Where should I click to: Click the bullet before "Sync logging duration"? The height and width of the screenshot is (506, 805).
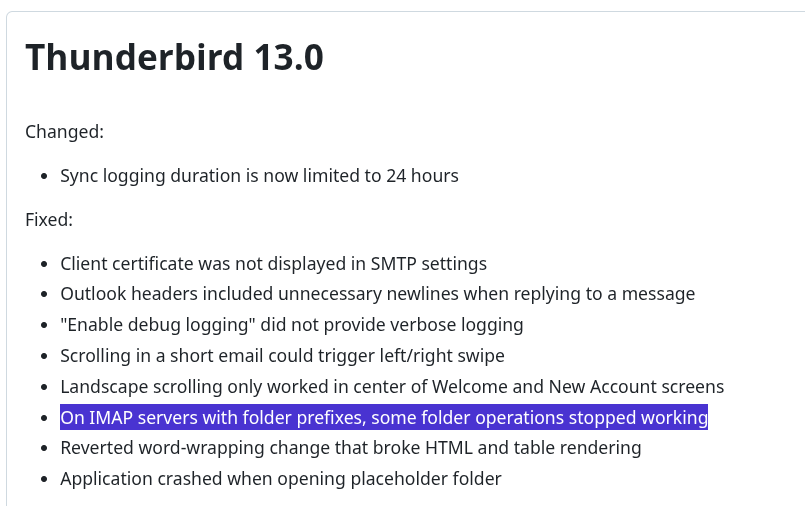point(44,177)
